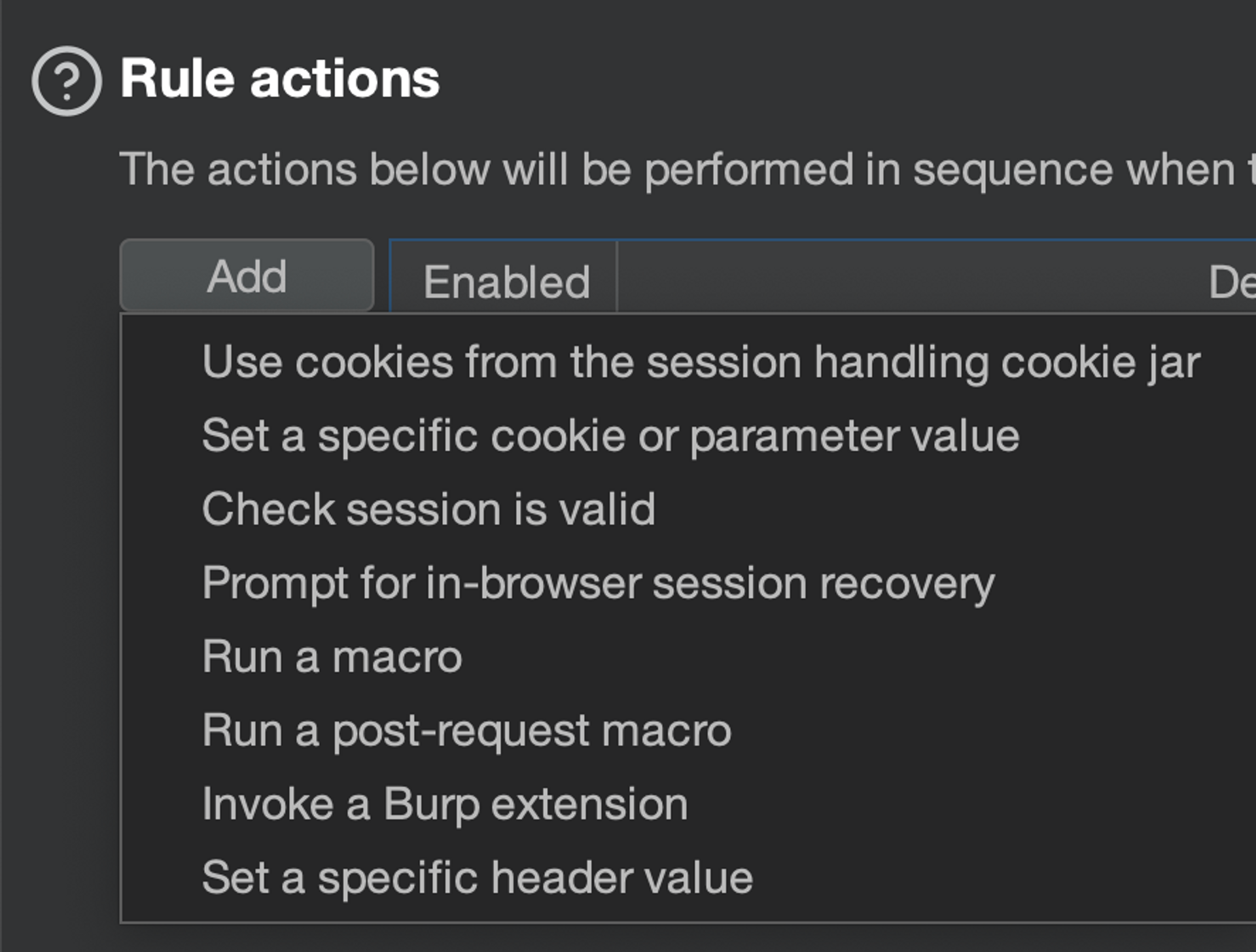
Task: Select Set a specific cookie or parameter value
Action: (x=610, y=435)
